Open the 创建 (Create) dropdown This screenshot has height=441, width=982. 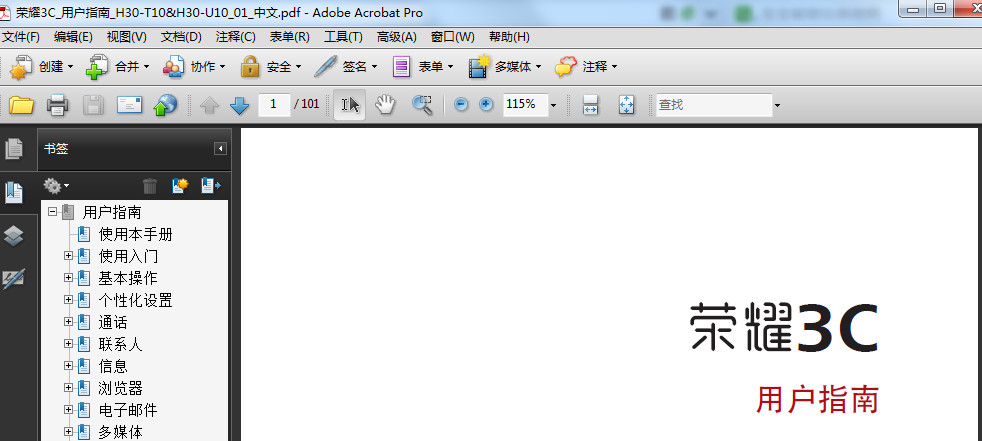click(x=41, y=66)
